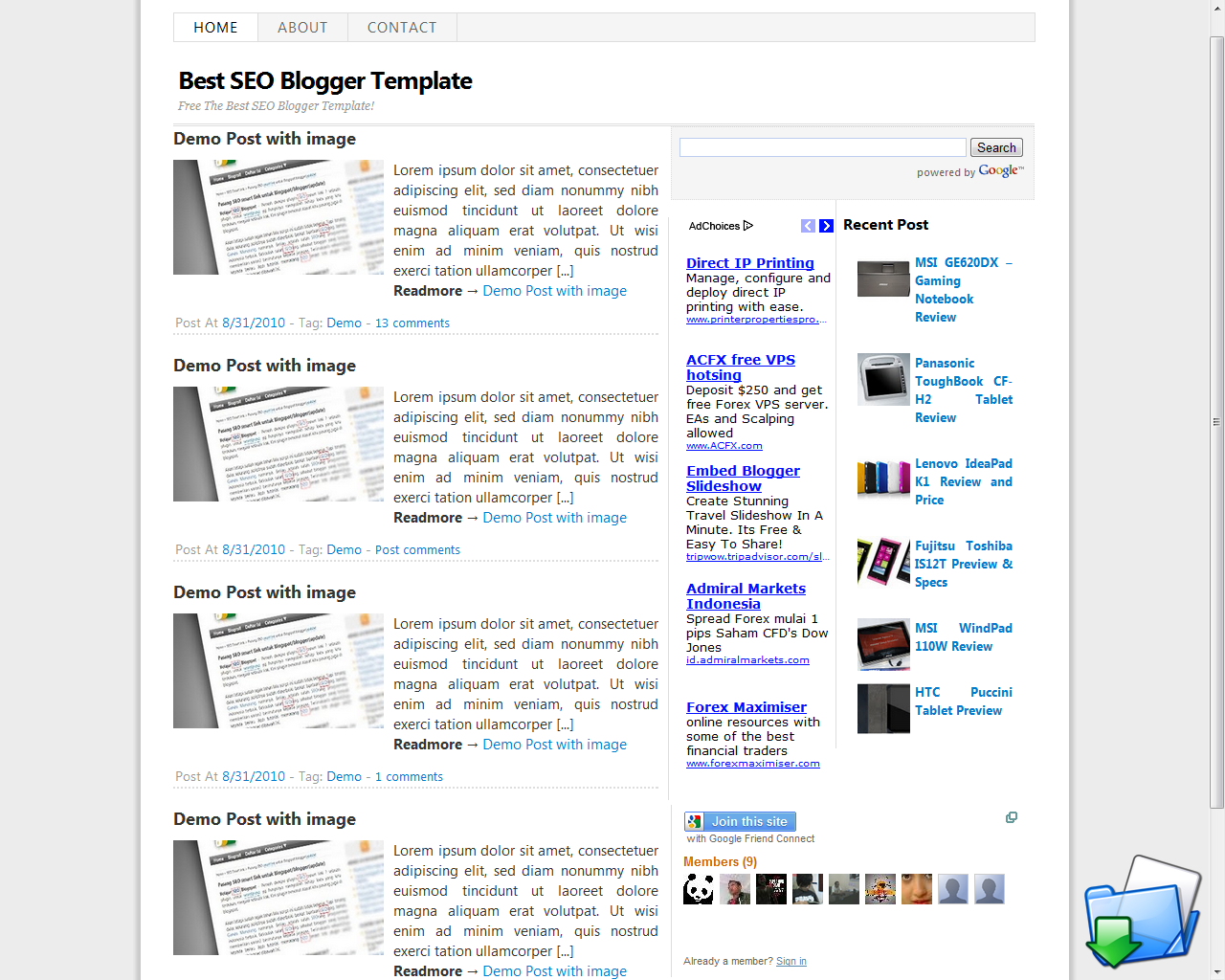This screenshot has width=1225, height=980.
Task: Open the Embed Blogger Slideshow ad
Action: (x=743, y=479)
